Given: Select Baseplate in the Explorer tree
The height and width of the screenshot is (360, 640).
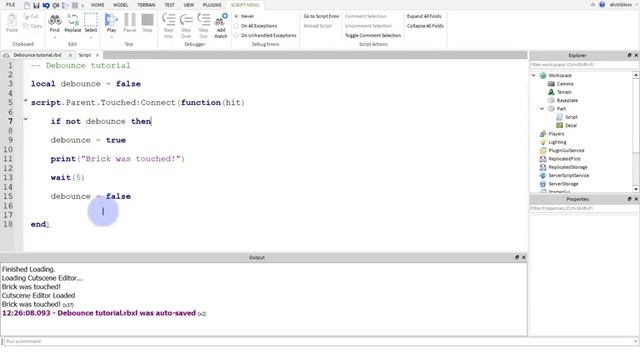Looking at the screenshot, I should pyautogui.click(x=563, y=100).
